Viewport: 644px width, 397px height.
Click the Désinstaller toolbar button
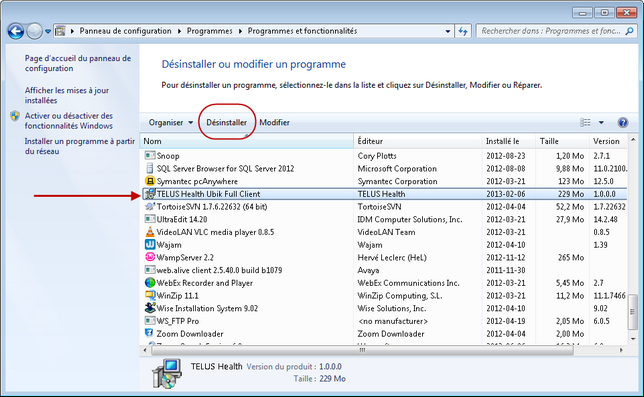coord(226,122)
